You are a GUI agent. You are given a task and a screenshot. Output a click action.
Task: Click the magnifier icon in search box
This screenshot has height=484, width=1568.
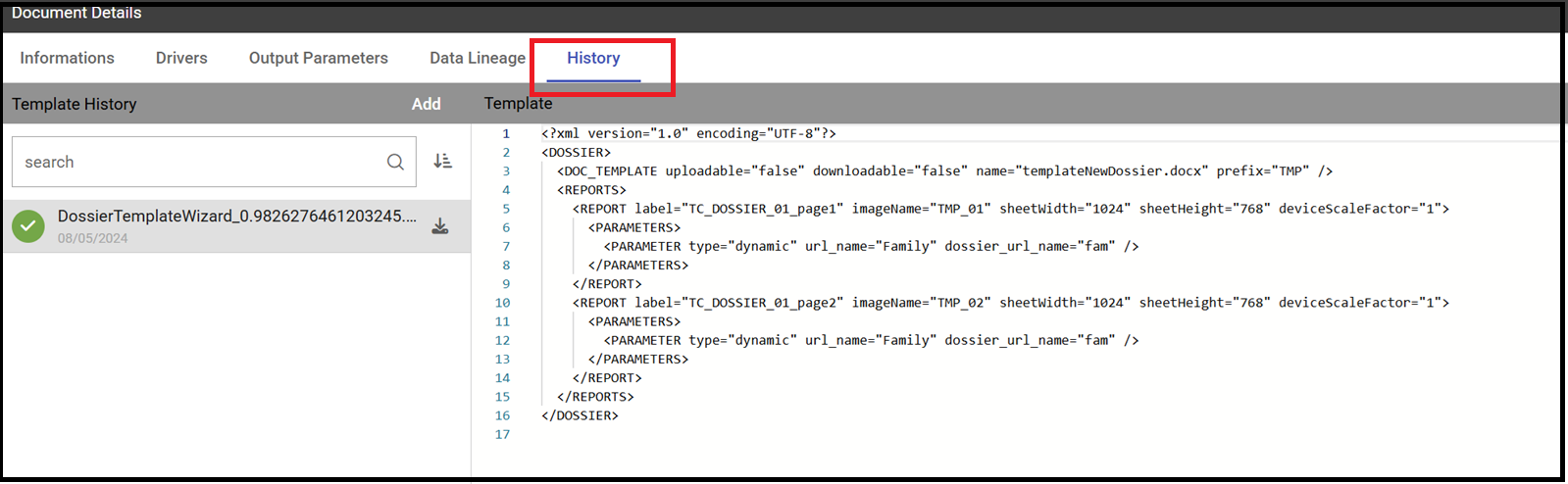[x=395, y=163]
